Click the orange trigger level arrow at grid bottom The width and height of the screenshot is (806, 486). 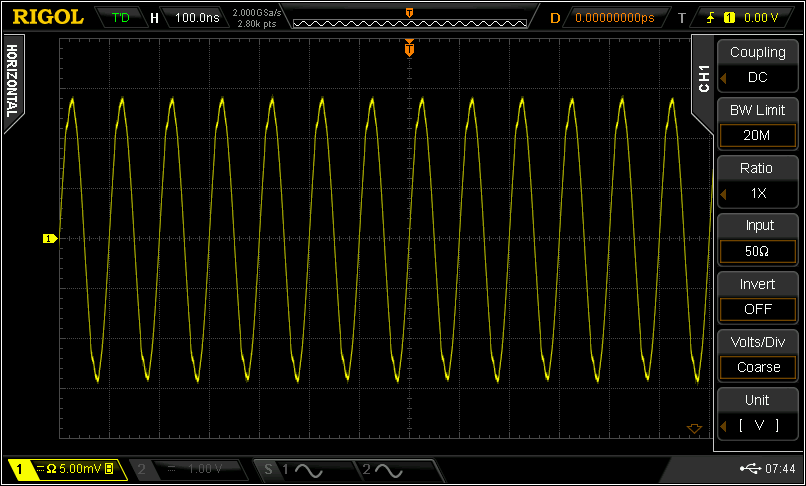click(x=694, y=428)
